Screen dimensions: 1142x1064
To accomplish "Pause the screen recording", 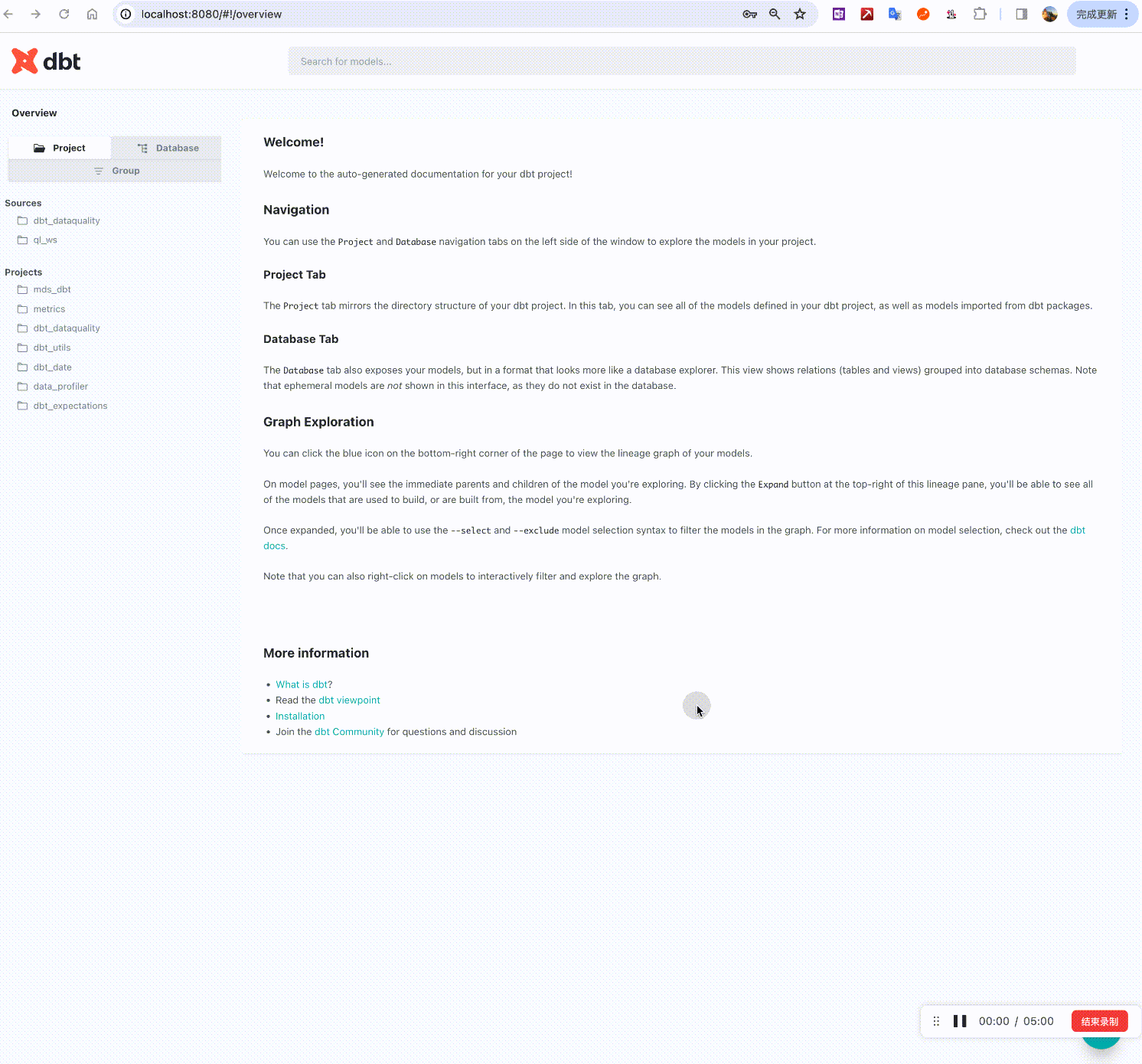I will click(x=960, y=1021).
